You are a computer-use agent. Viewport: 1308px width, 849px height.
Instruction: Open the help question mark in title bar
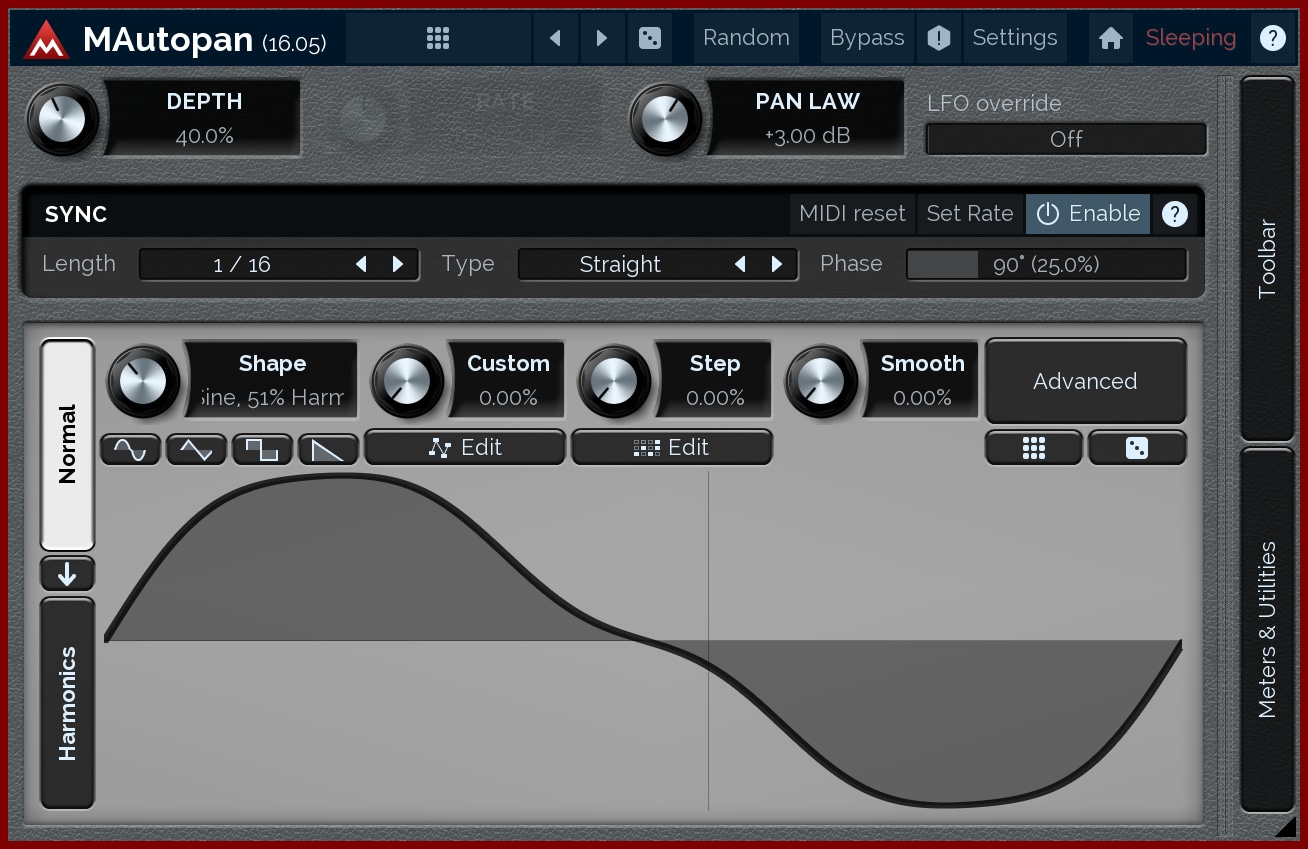1272,38
